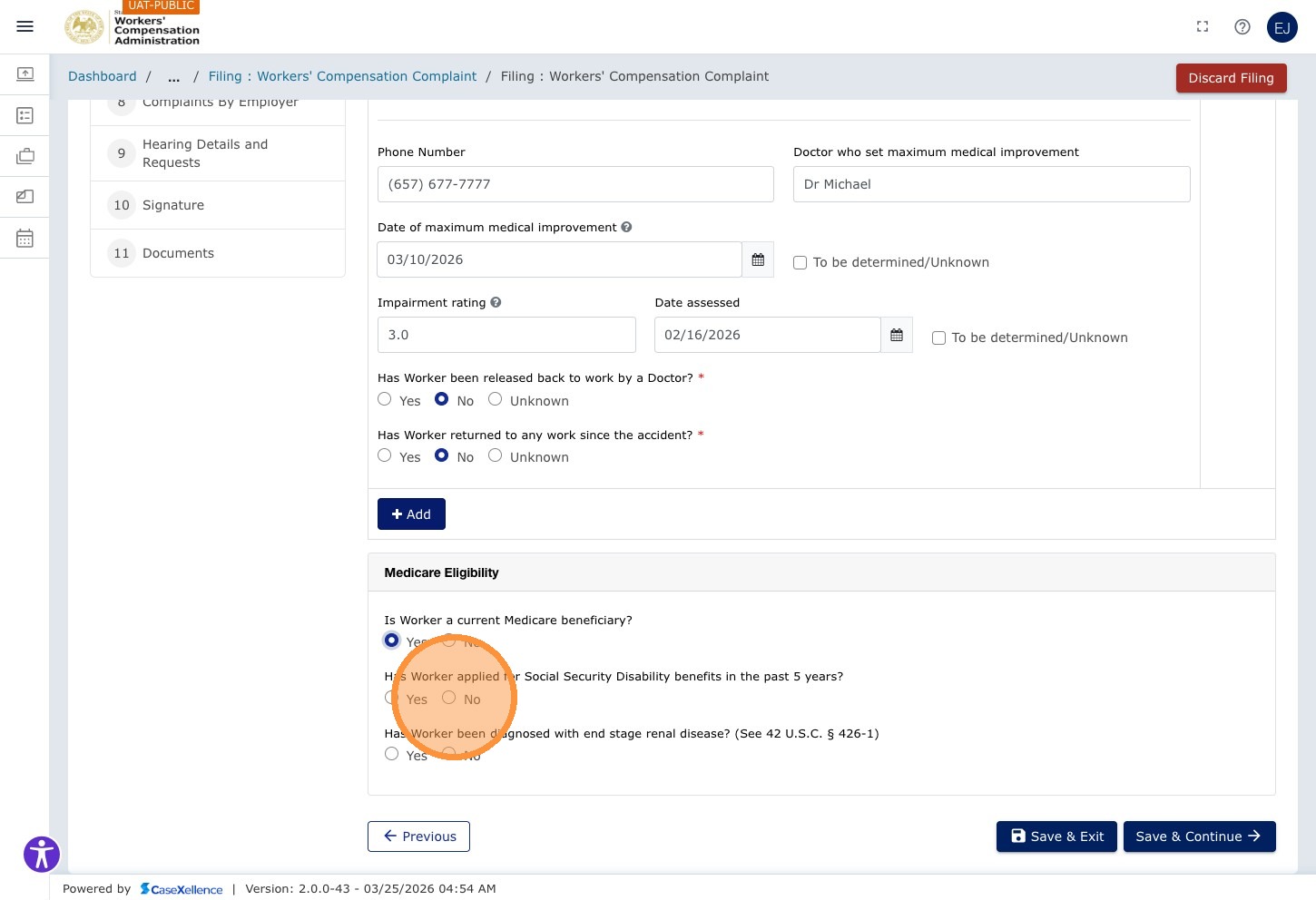Select No for released back to work by Doctor
This screenshot has width=1316, height=900.
click(441, 399)
